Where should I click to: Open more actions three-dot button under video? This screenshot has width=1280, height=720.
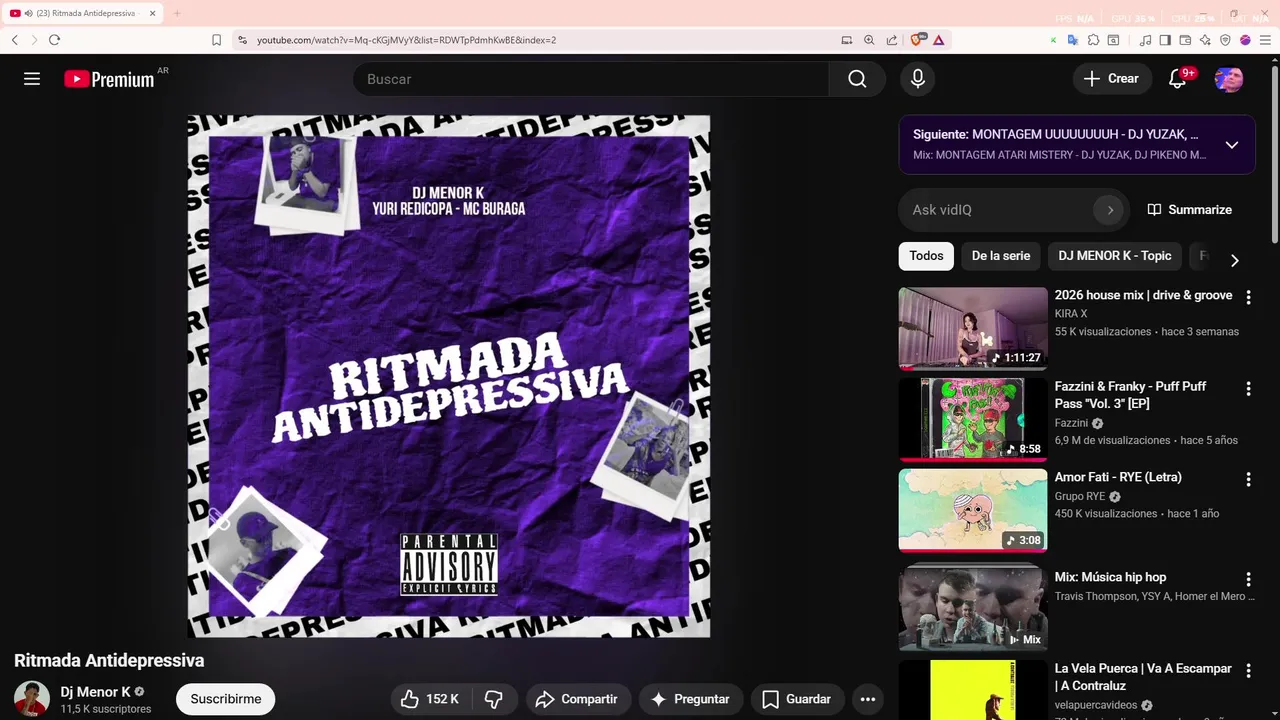pos(868,699)
